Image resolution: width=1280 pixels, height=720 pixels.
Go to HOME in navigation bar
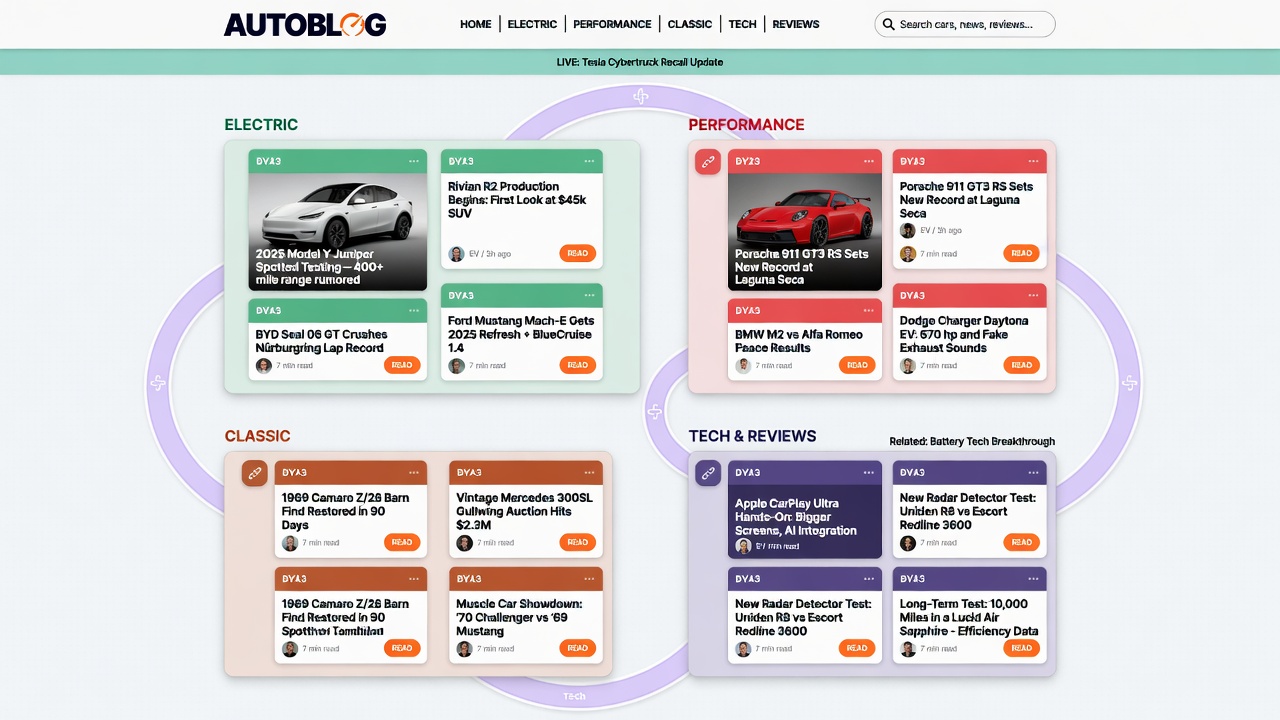pos(475,24)
